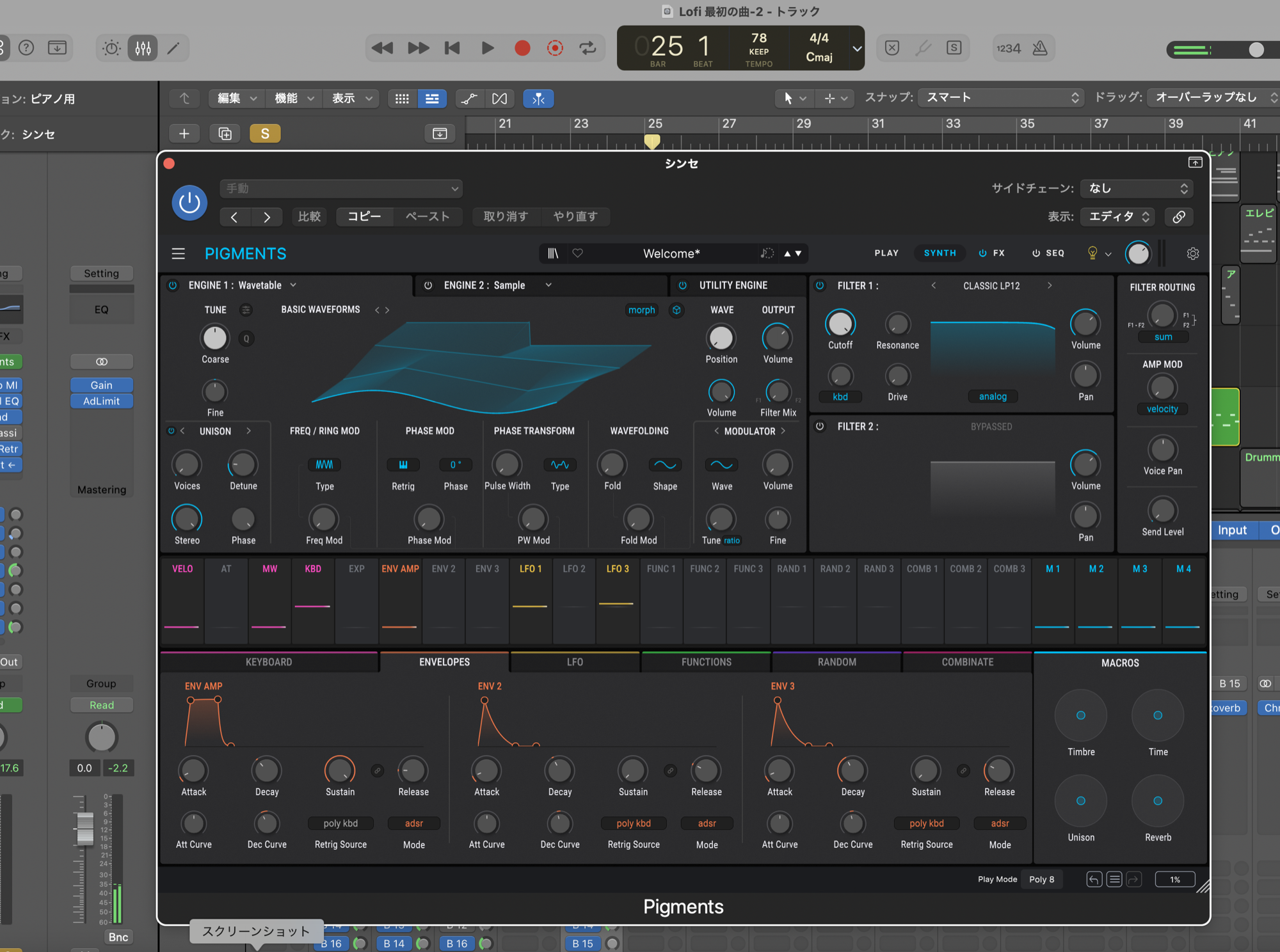Open the Mixer icon in the toolbar

tap(143, 48)
